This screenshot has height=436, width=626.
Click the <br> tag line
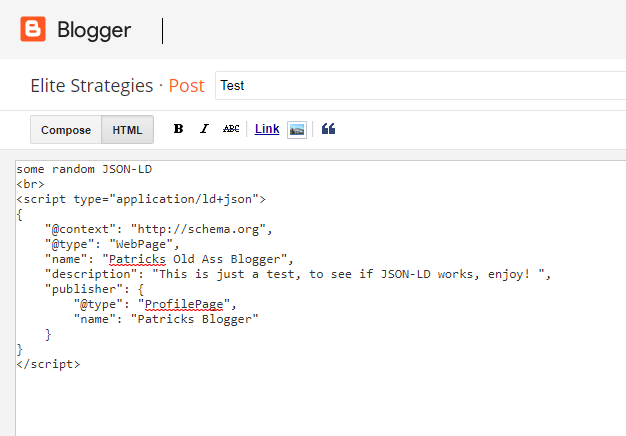(30, 184)
